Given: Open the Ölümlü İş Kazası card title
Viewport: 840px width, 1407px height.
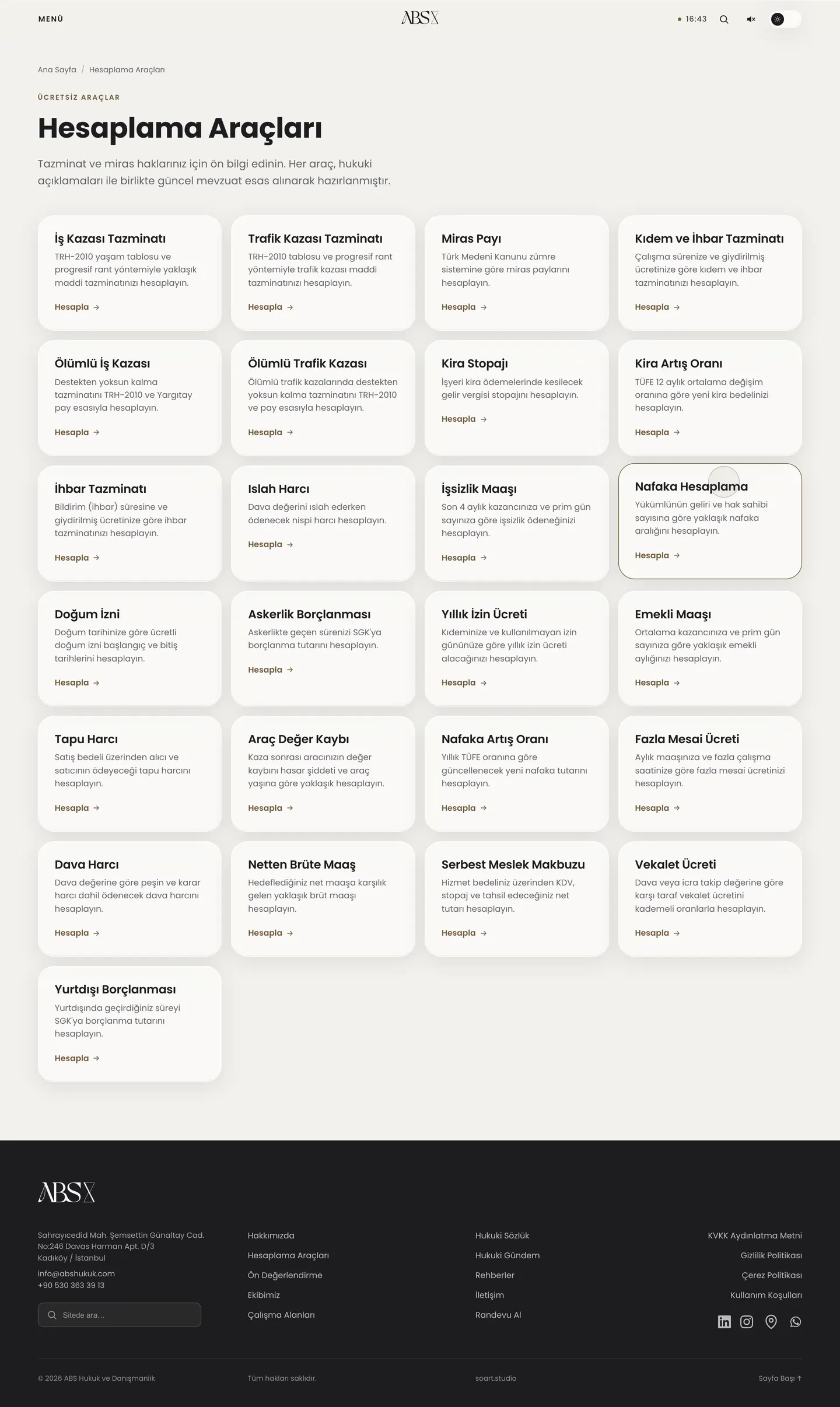Looking at the screenshot, I should click(x=102, y=364).
